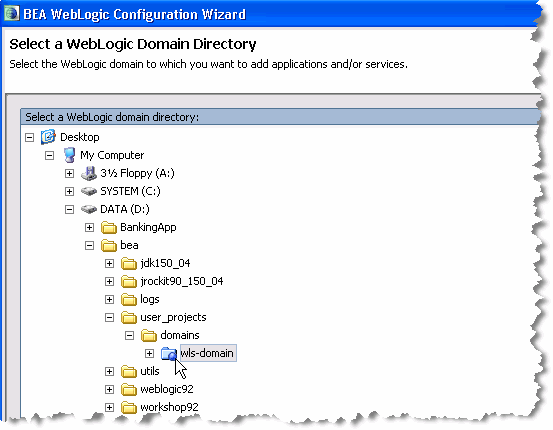Image resolution: width=553 pixels, height=430 pixels.
Task: Expand the 3½ Floppy (A:) node
Action: tap(69, 173)
